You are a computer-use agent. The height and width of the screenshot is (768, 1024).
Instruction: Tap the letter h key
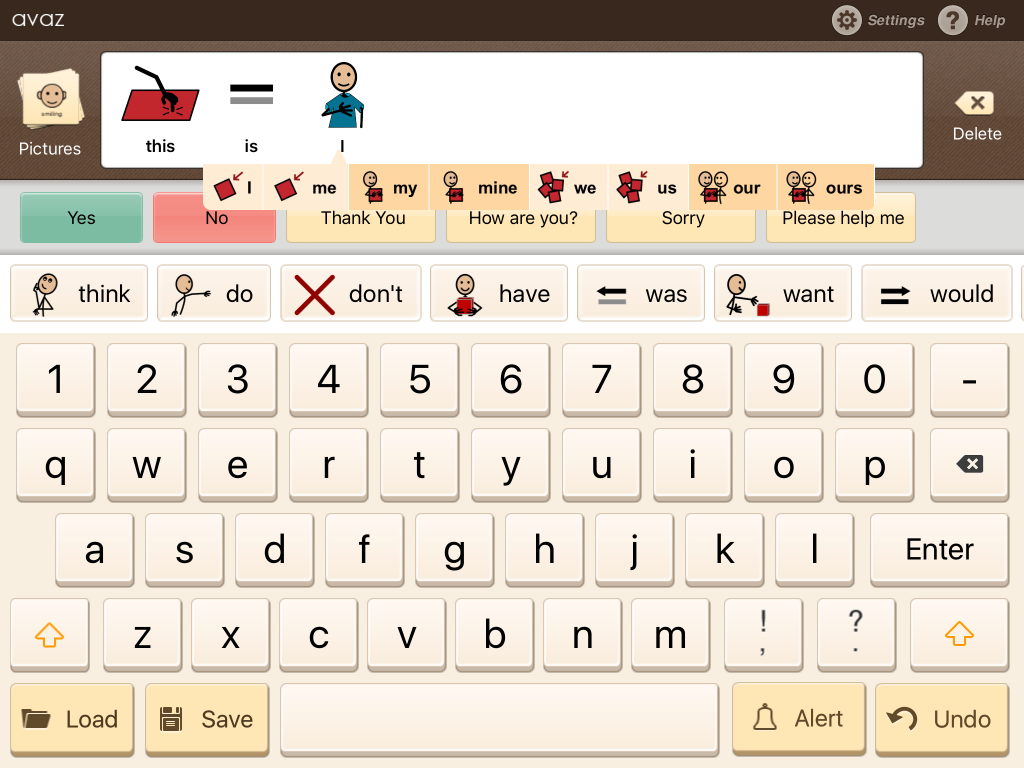[x=544, y=549]
